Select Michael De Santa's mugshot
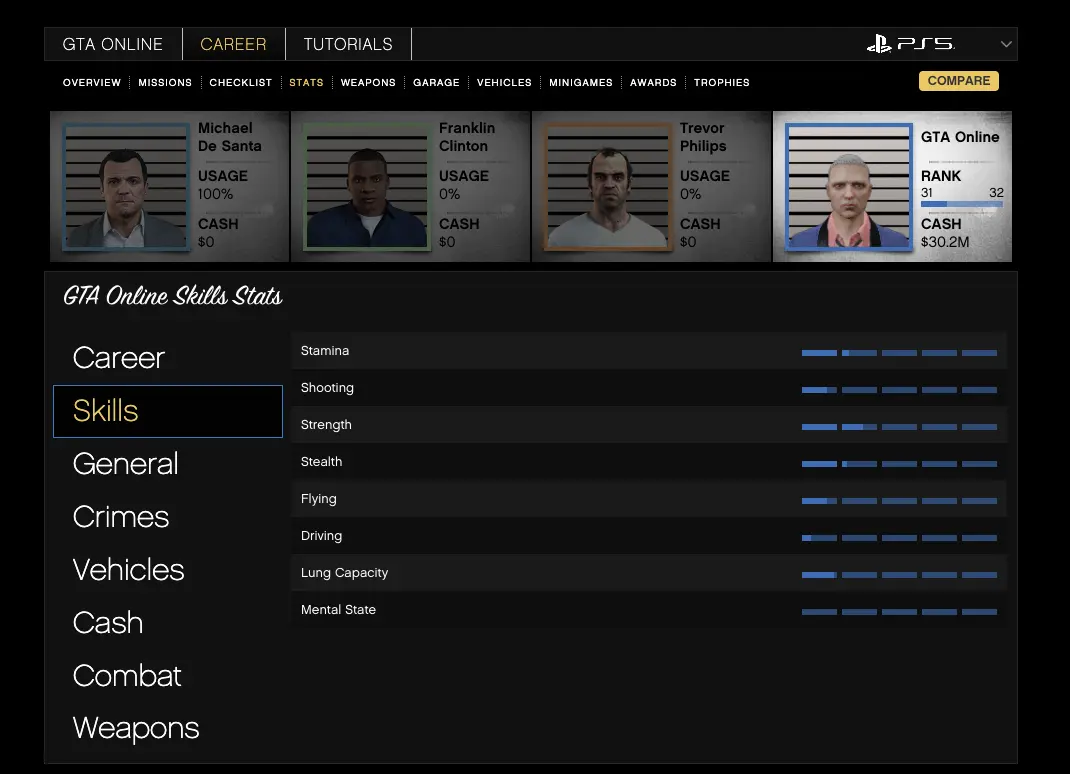 pos(126,187)
